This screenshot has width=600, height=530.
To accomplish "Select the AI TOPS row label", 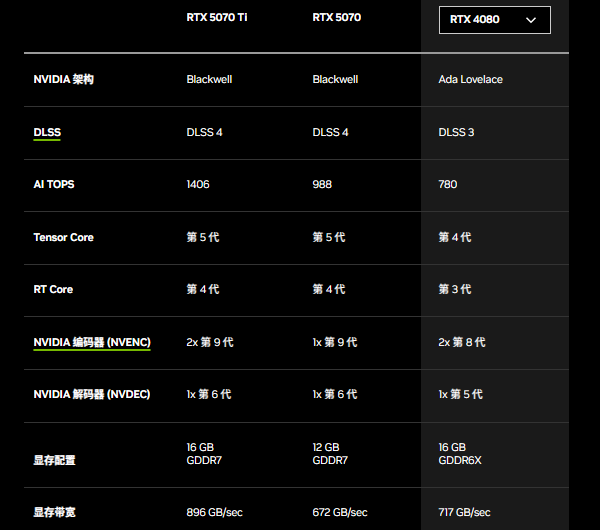I will click(x=54, y=185).
